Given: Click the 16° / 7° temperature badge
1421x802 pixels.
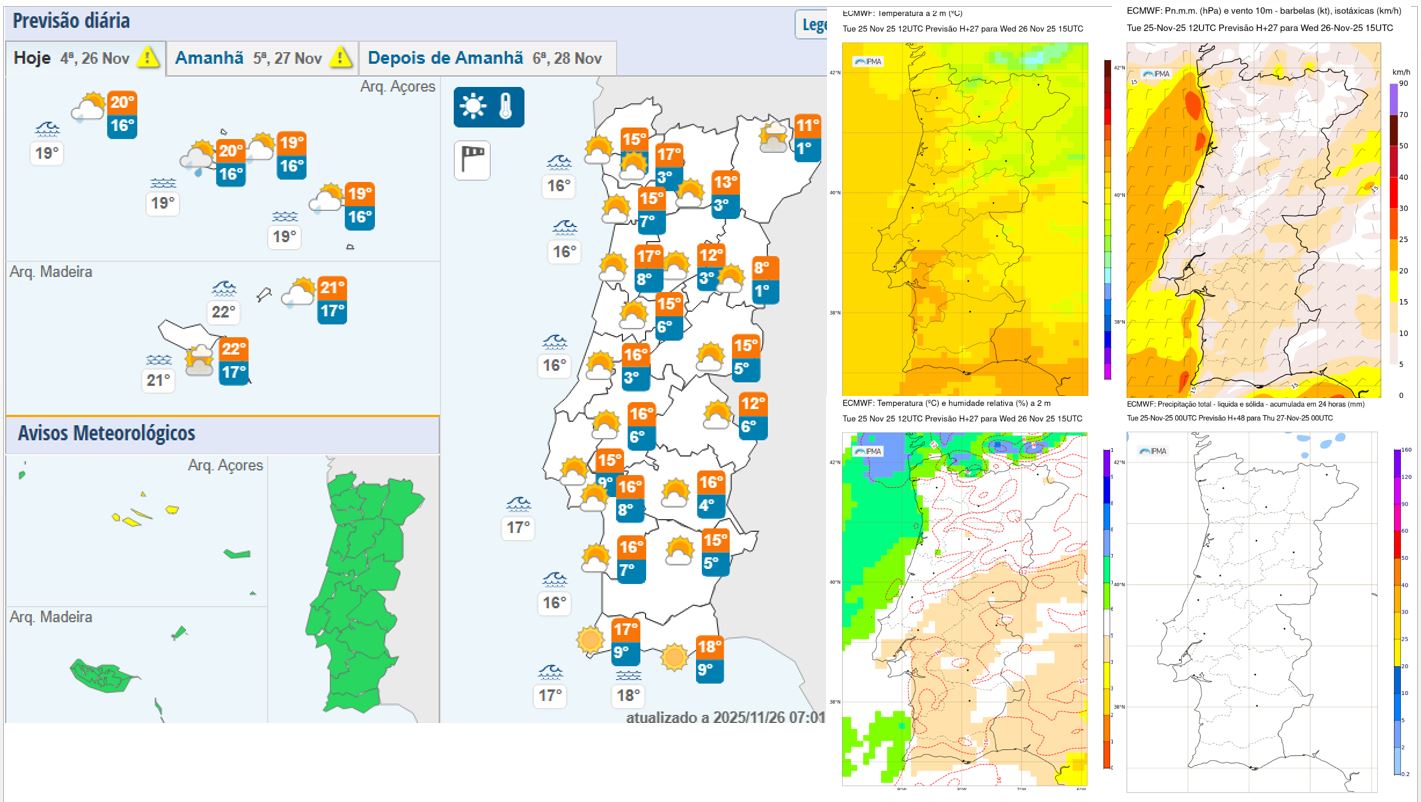Looking at the screenshot, I should click(631, 560).
